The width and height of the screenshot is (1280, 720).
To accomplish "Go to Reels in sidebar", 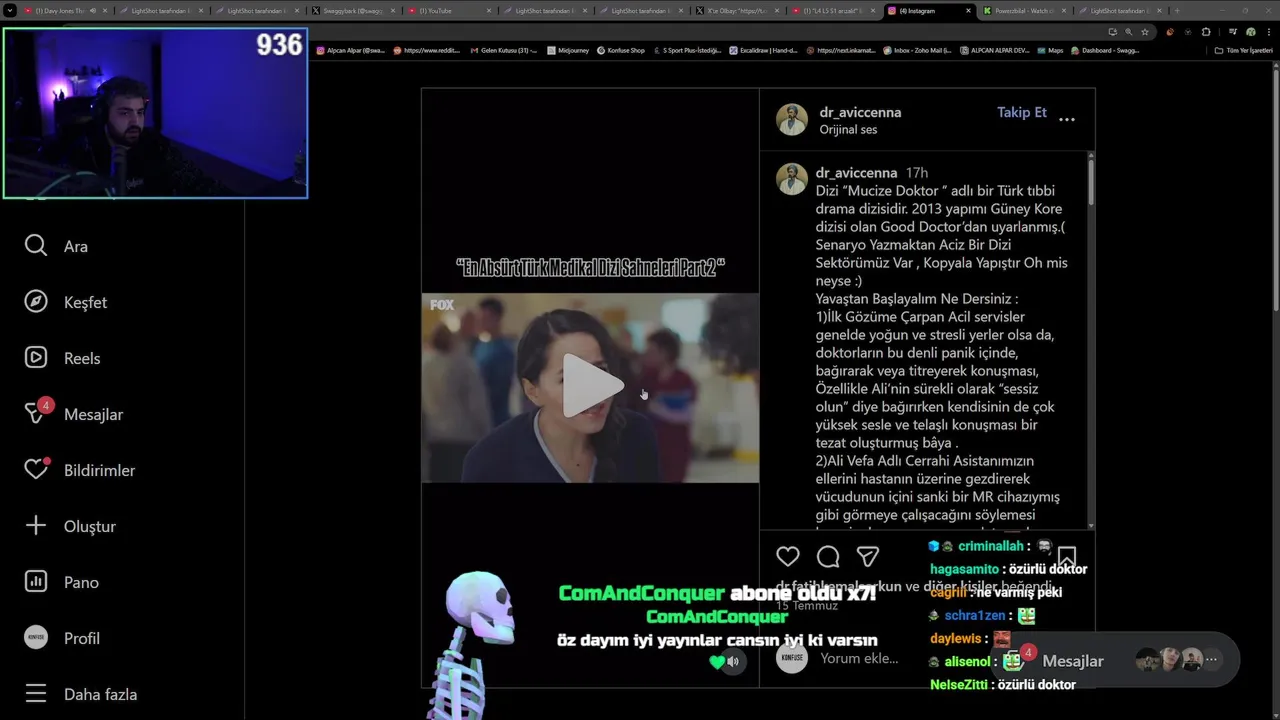I will 62,358.
